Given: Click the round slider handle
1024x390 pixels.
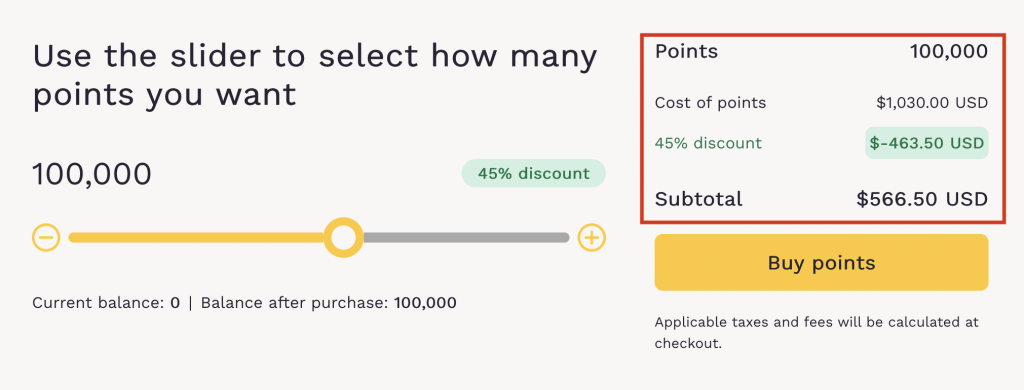Looking at the screenshot, I should (x=343, y=237).
